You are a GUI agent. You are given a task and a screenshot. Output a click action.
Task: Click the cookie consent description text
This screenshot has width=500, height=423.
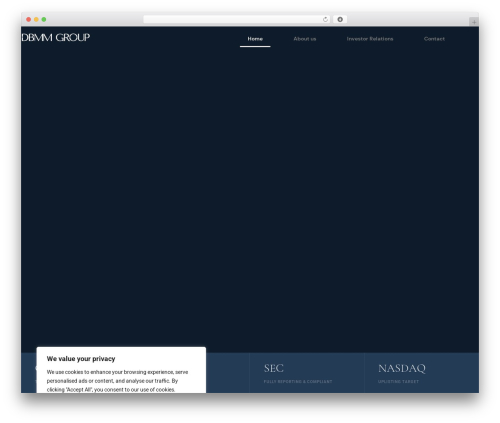click(x=117, y=381)
